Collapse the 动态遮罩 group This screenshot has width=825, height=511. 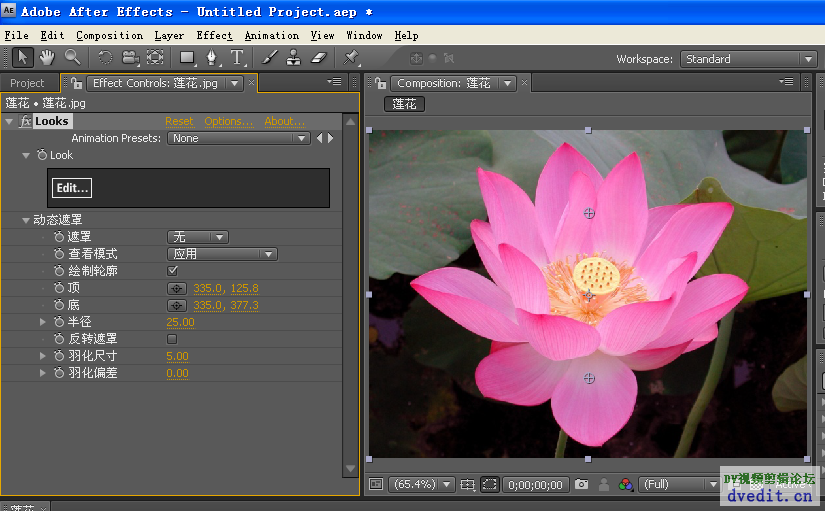(25, 220)
